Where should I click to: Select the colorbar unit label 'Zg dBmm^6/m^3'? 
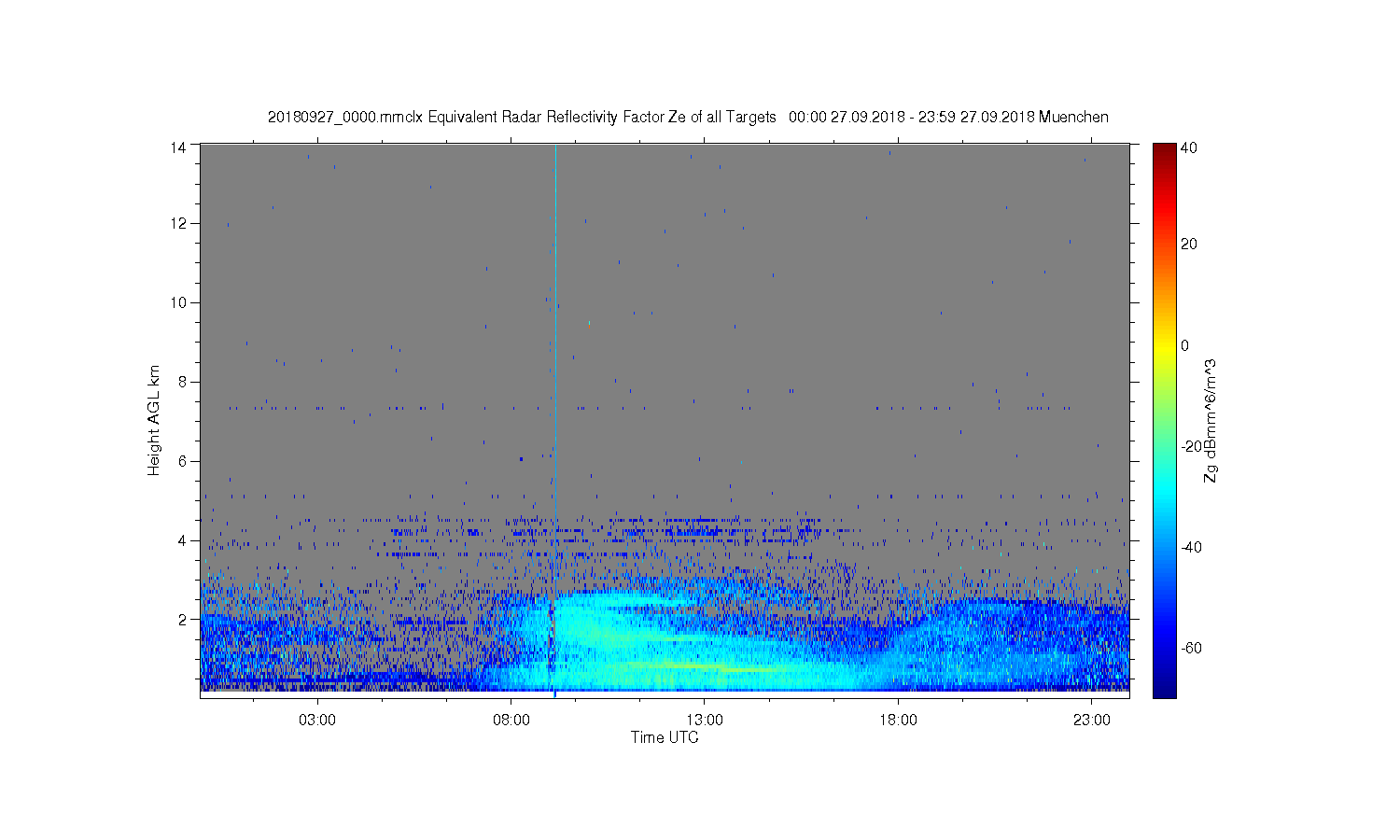coord(1211,420)
